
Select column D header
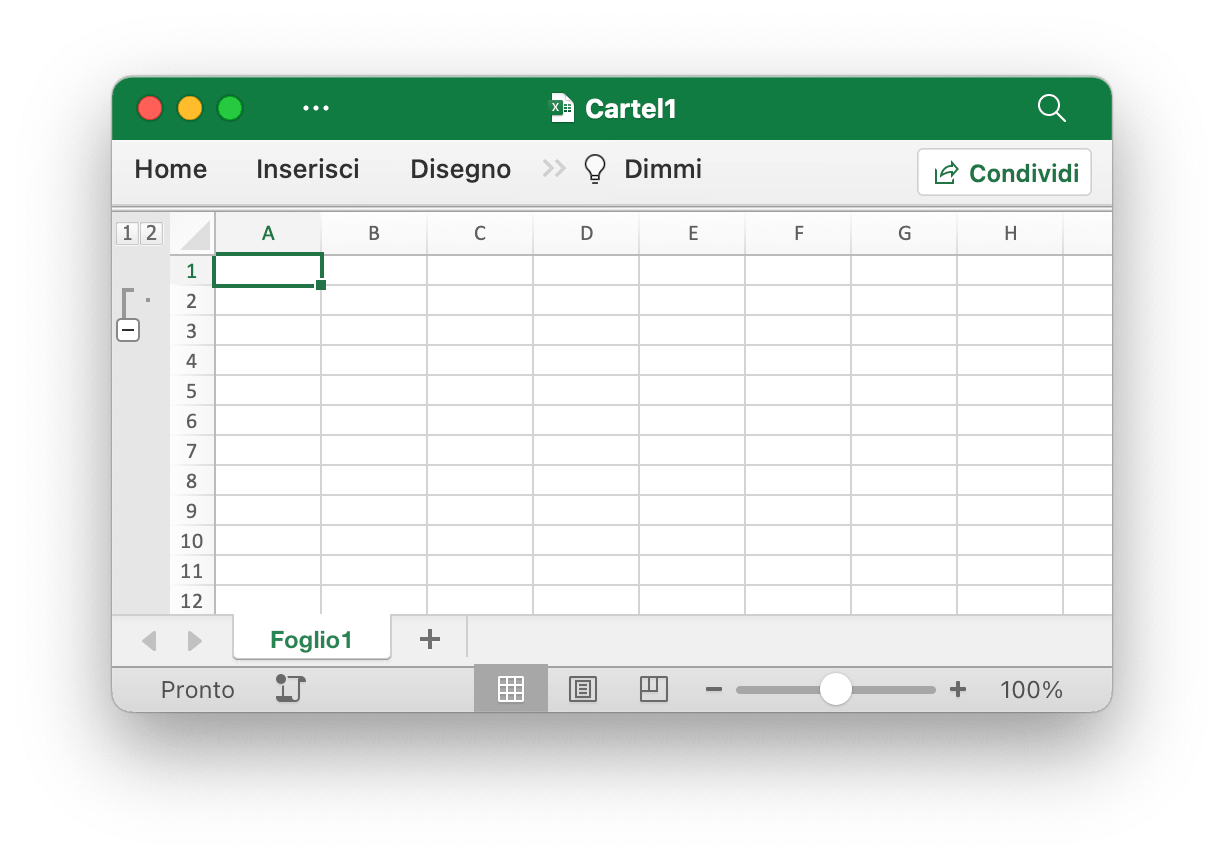click(x=586, y=233)
